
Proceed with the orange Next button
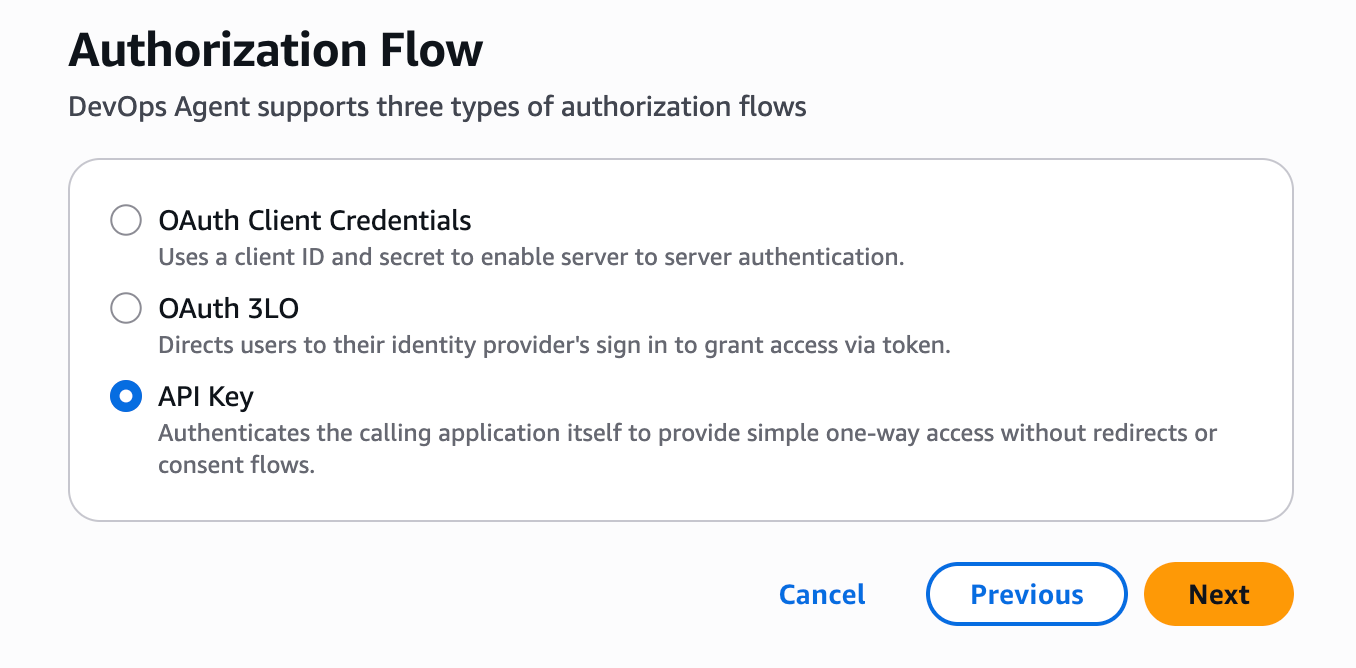[1218, 595]
